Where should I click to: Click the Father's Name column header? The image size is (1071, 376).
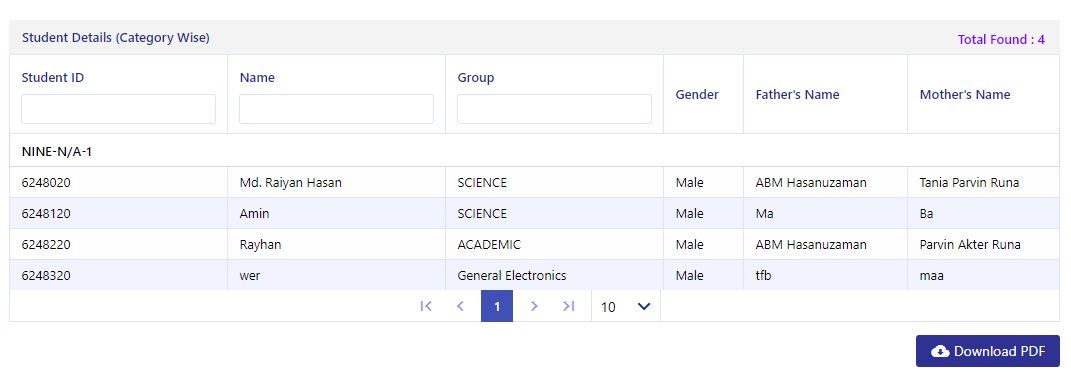[797, 94]
